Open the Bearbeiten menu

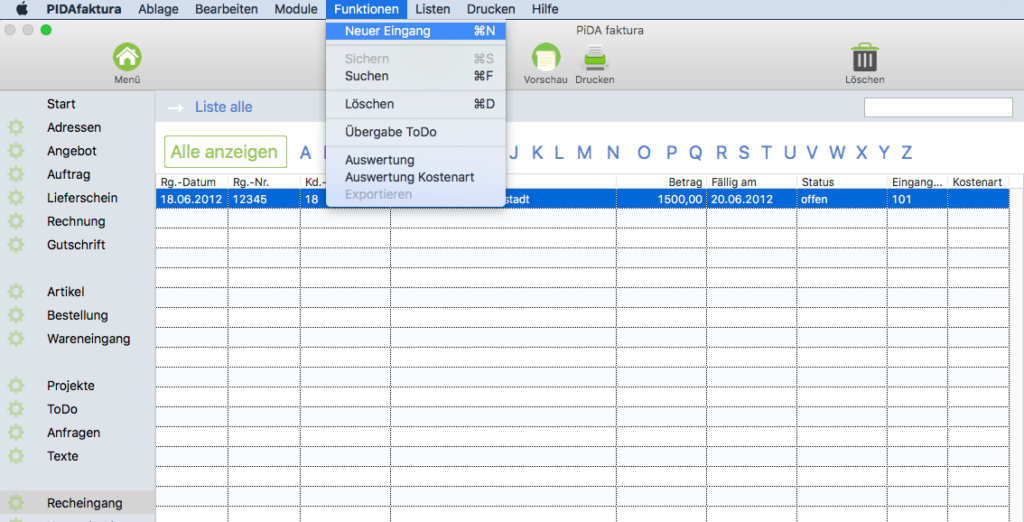pos(226,9)
